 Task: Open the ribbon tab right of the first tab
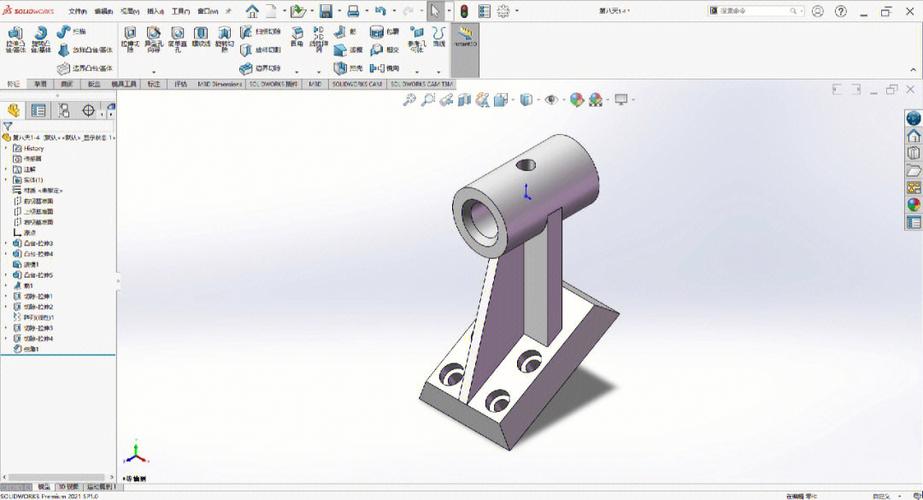coord(40,84)
